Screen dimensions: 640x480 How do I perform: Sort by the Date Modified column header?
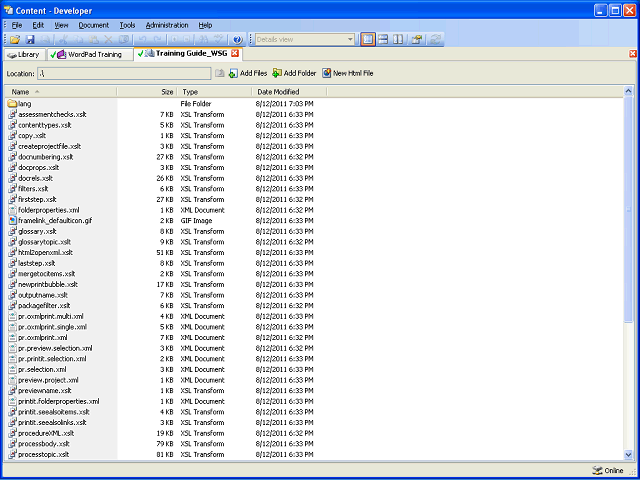pyautogui.click(x=289, y=92)
